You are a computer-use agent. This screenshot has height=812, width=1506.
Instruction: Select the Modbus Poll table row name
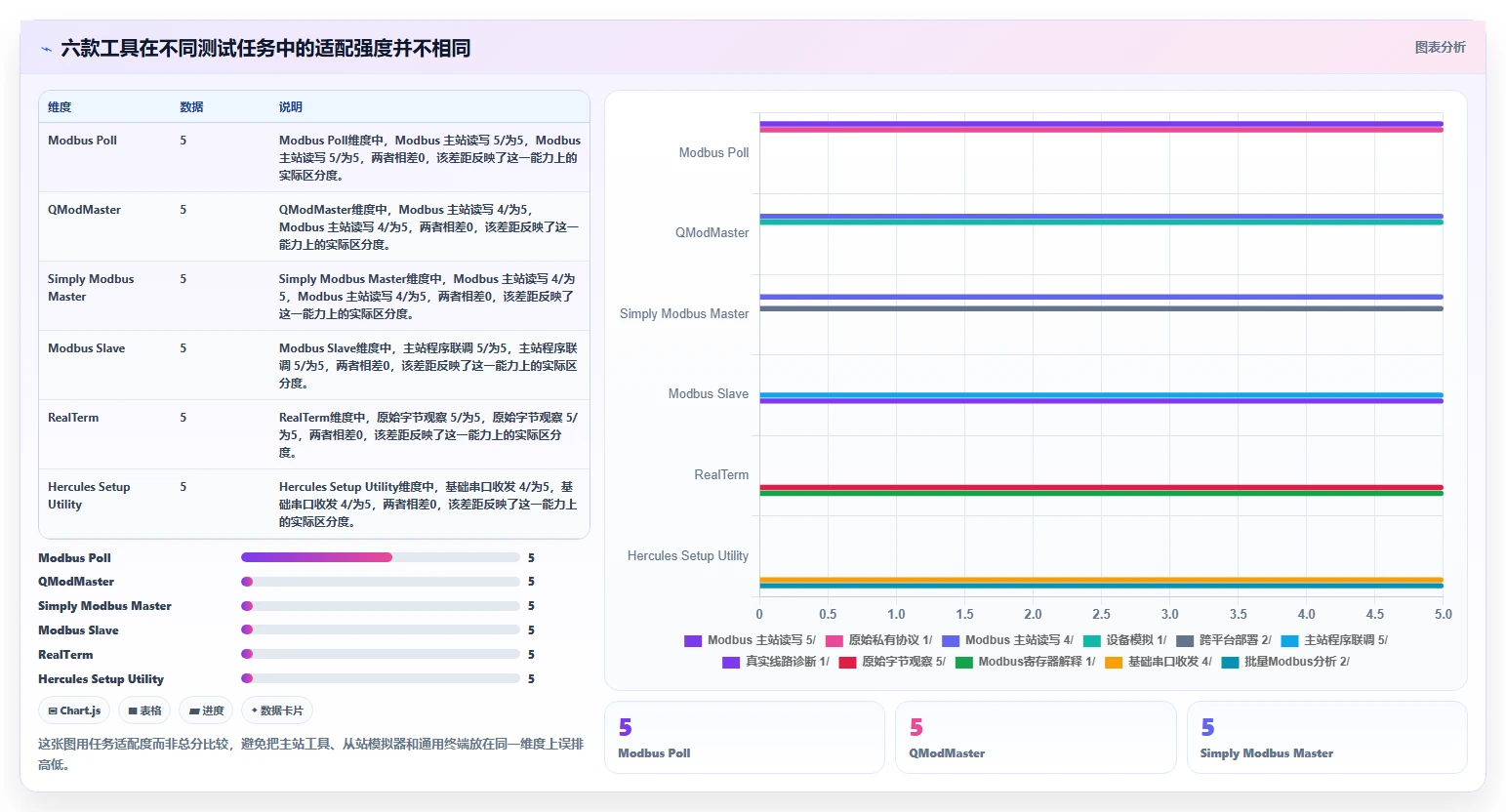[x=82, y=141]
